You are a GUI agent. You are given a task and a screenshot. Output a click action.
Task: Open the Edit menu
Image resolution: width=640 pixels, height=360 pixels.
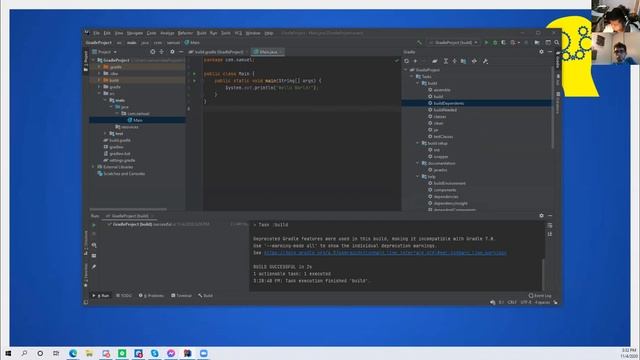[107, 33]
